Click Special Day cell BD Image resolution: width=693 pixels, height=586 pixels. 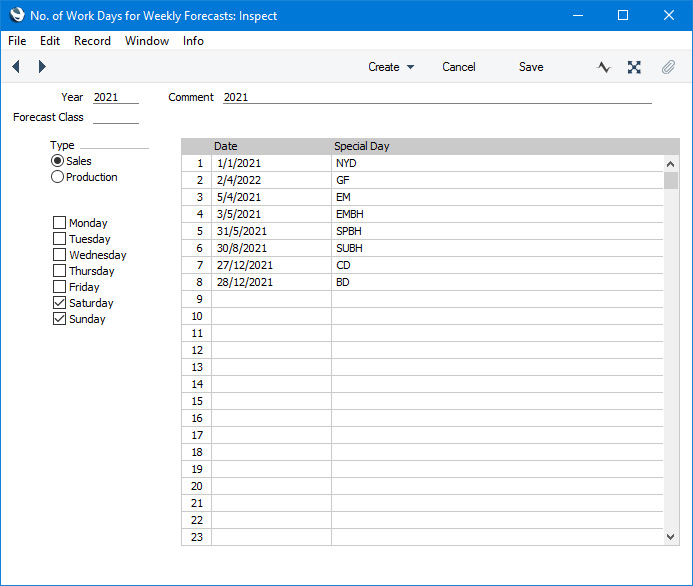497,282
